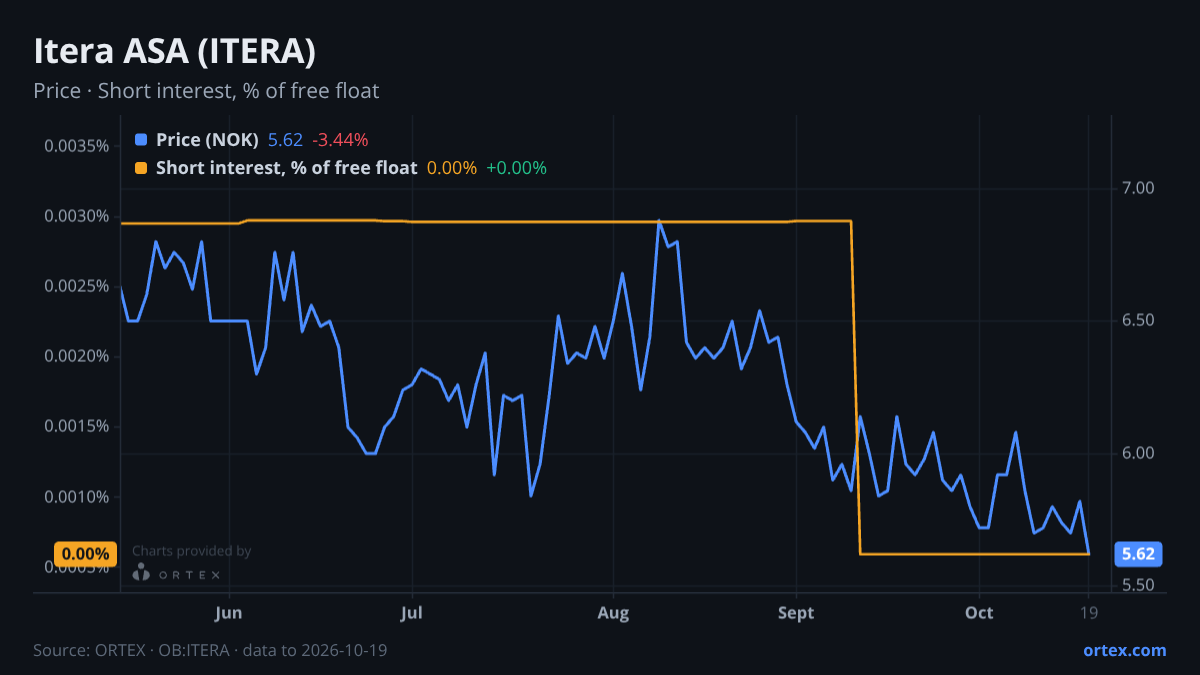Click the orange 0.00% value tag

tap(85, 553)
